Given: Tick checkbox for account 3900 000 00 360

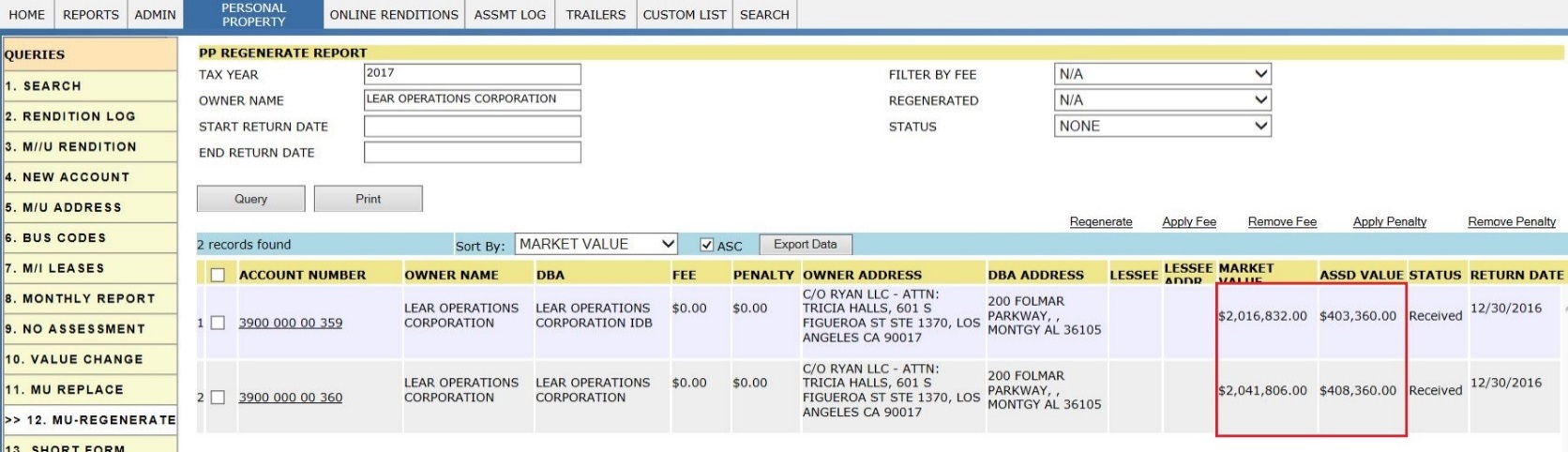Looking at the screenshot, I should point(218,398).
